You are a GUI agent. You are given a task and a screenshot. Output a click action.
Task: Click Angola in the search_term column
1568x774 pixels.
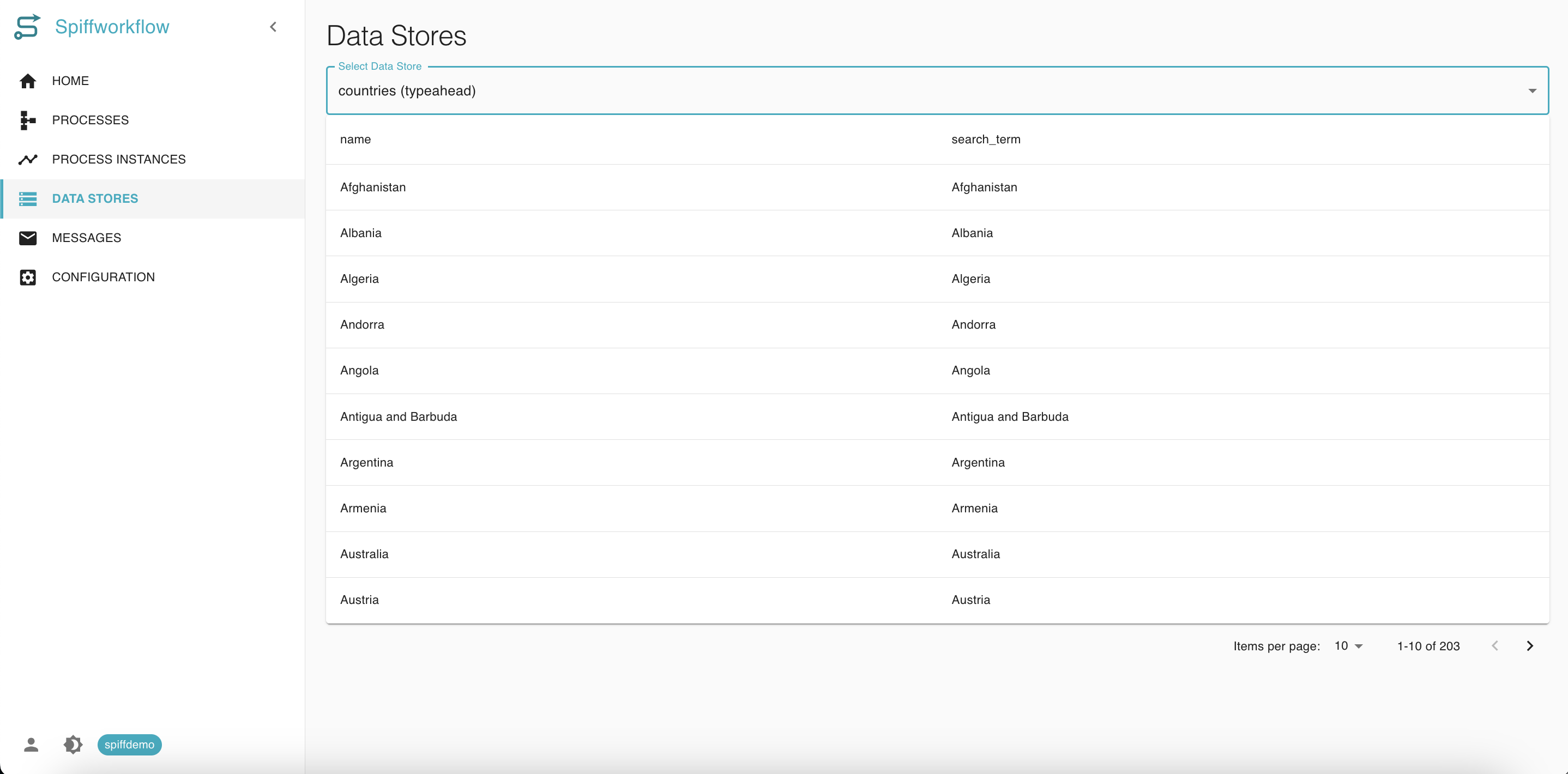pos(971,371)
